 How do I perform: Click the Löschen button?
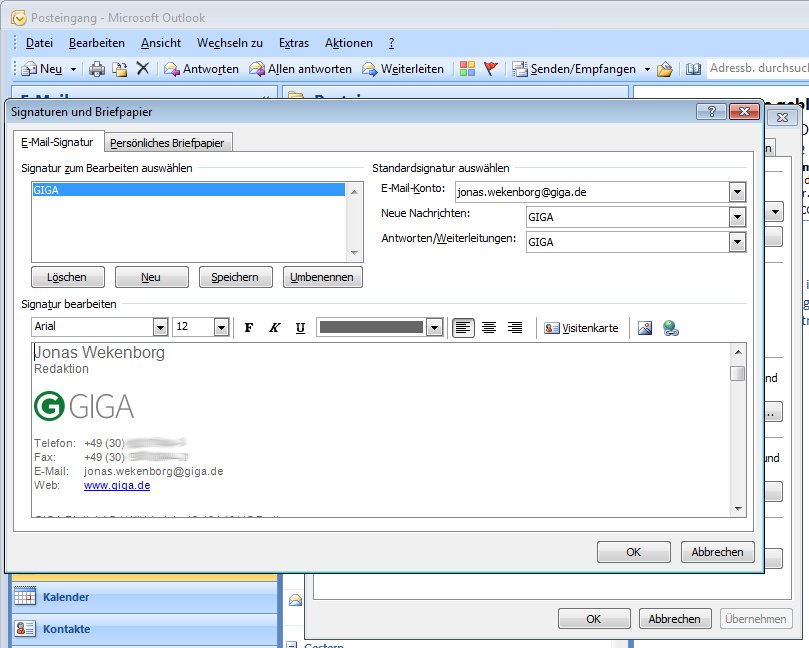pyautogui.click(x=68, y=277)
